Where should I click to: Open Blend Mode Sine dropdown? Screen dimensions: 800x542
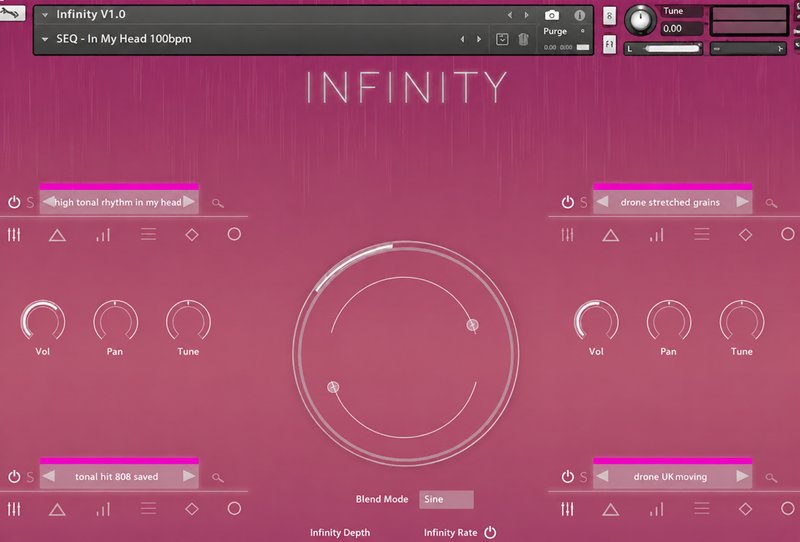tap(446, 500)
